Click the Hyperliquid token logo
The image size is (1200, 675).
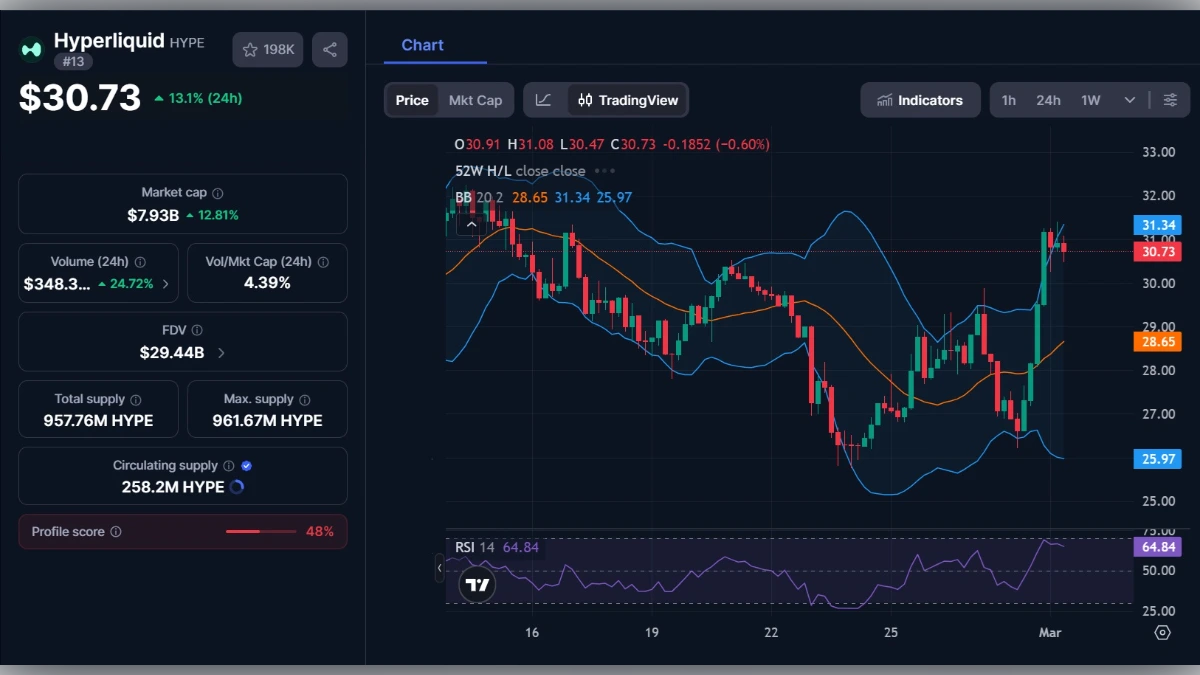click(30, 49)
